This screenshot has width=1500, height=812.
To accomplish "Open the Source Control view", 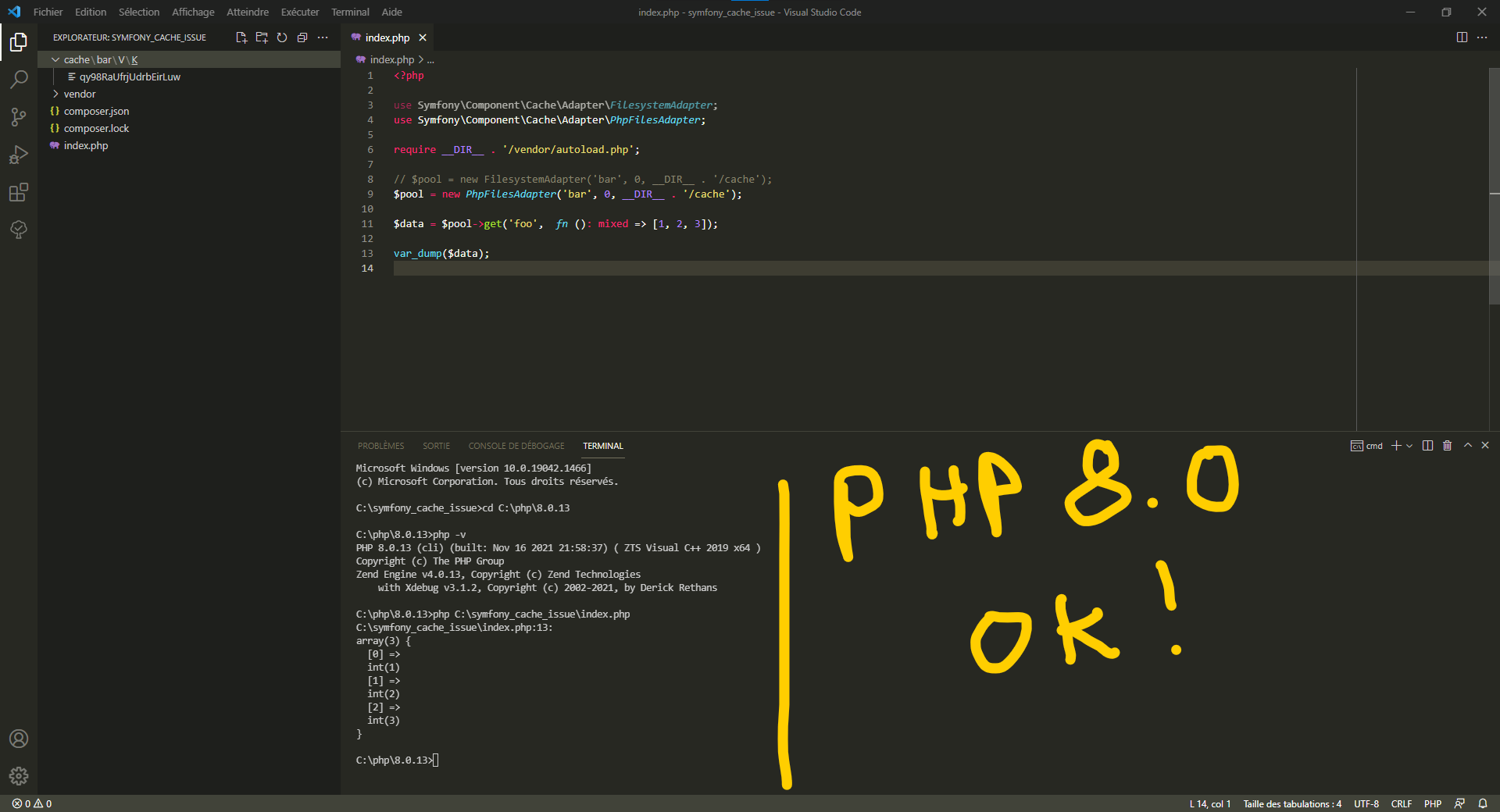I will point(19,117).
